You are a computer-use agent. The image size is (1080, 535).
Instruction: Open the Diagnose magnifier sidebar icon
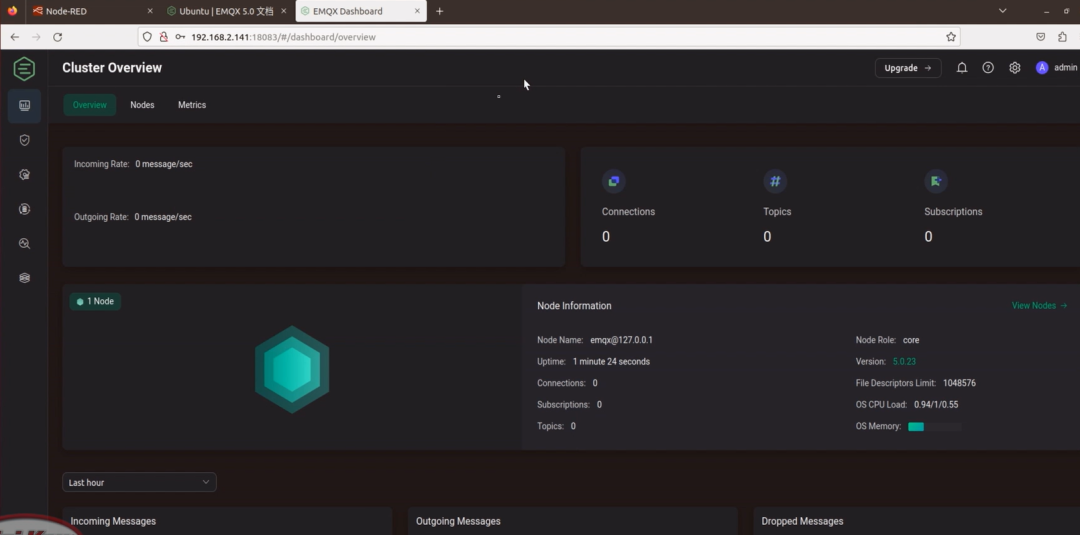tap(24, 243)
